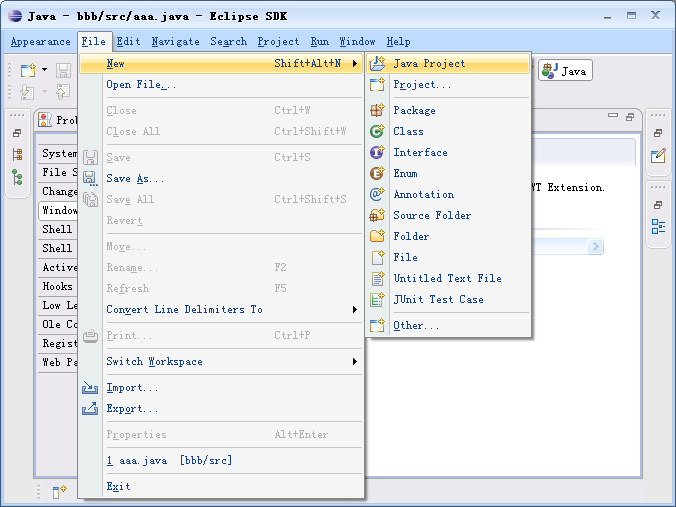Select Source Folder in New submenu
Screen dimensions: 676x507
(448, 215)
